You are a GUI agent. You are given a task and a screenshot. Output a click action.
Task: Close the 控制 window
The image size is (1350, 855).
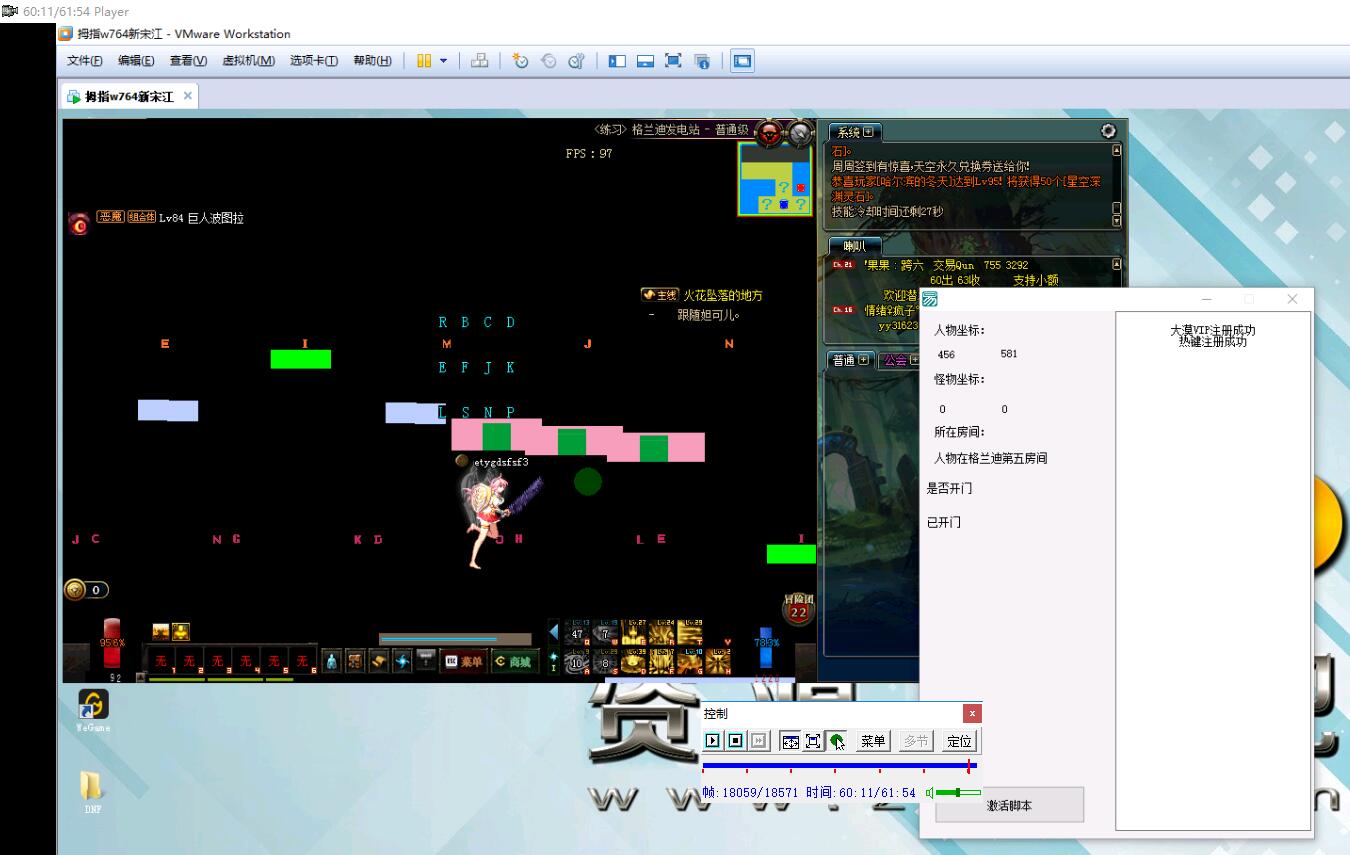(972, 713)
